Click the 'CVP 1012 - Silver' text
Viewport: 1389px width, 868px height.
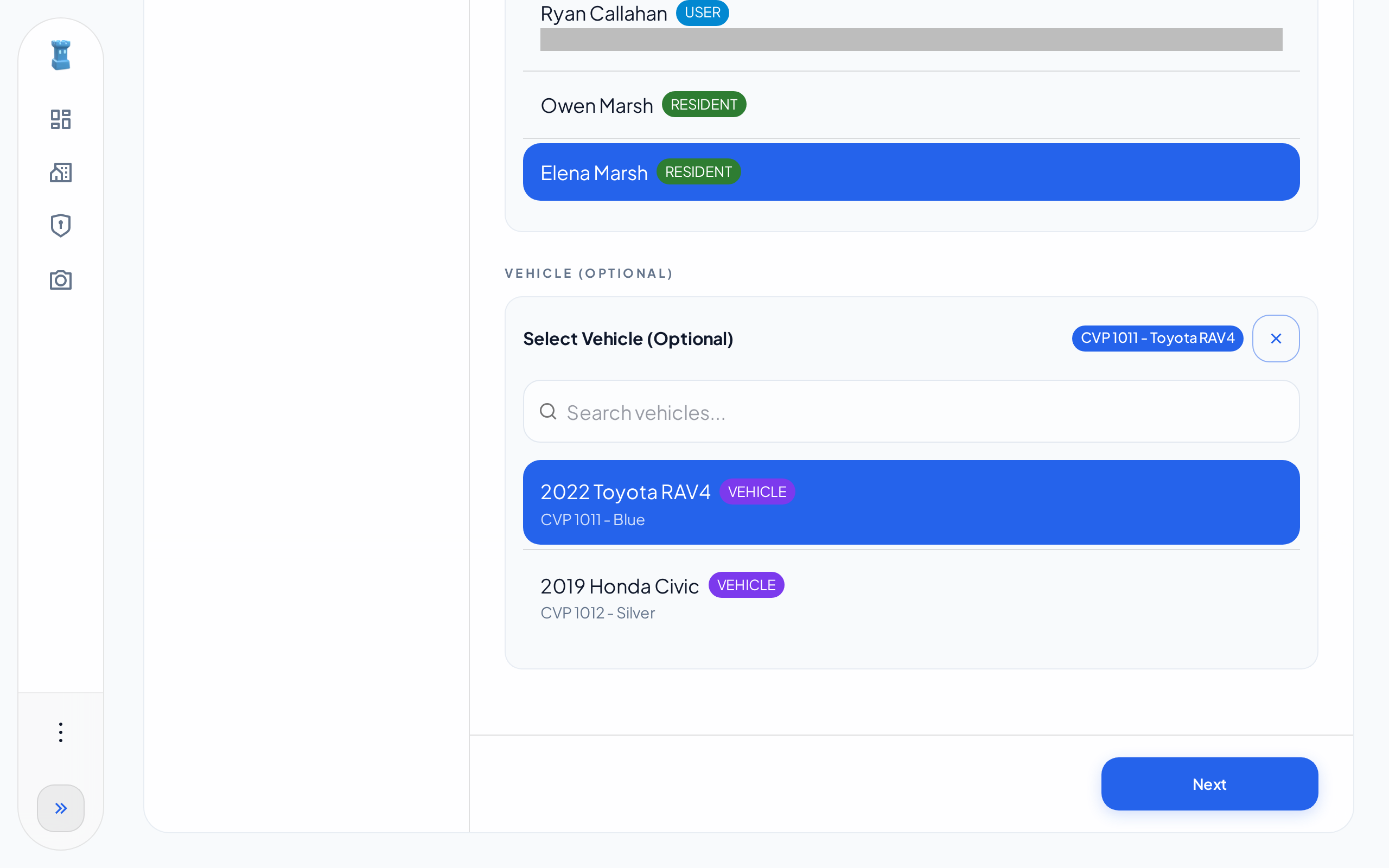(597, 613)
